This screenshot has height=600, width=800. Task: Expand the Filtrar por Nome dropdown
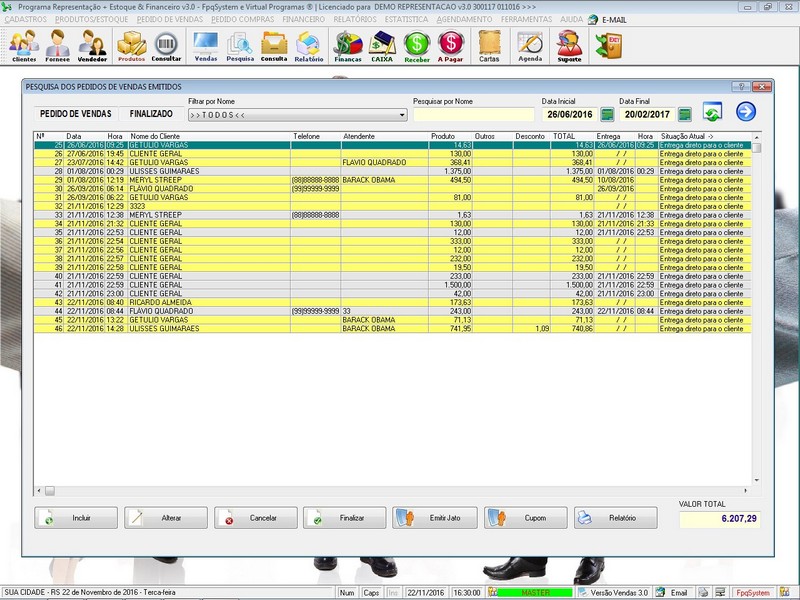click(402, 115)
